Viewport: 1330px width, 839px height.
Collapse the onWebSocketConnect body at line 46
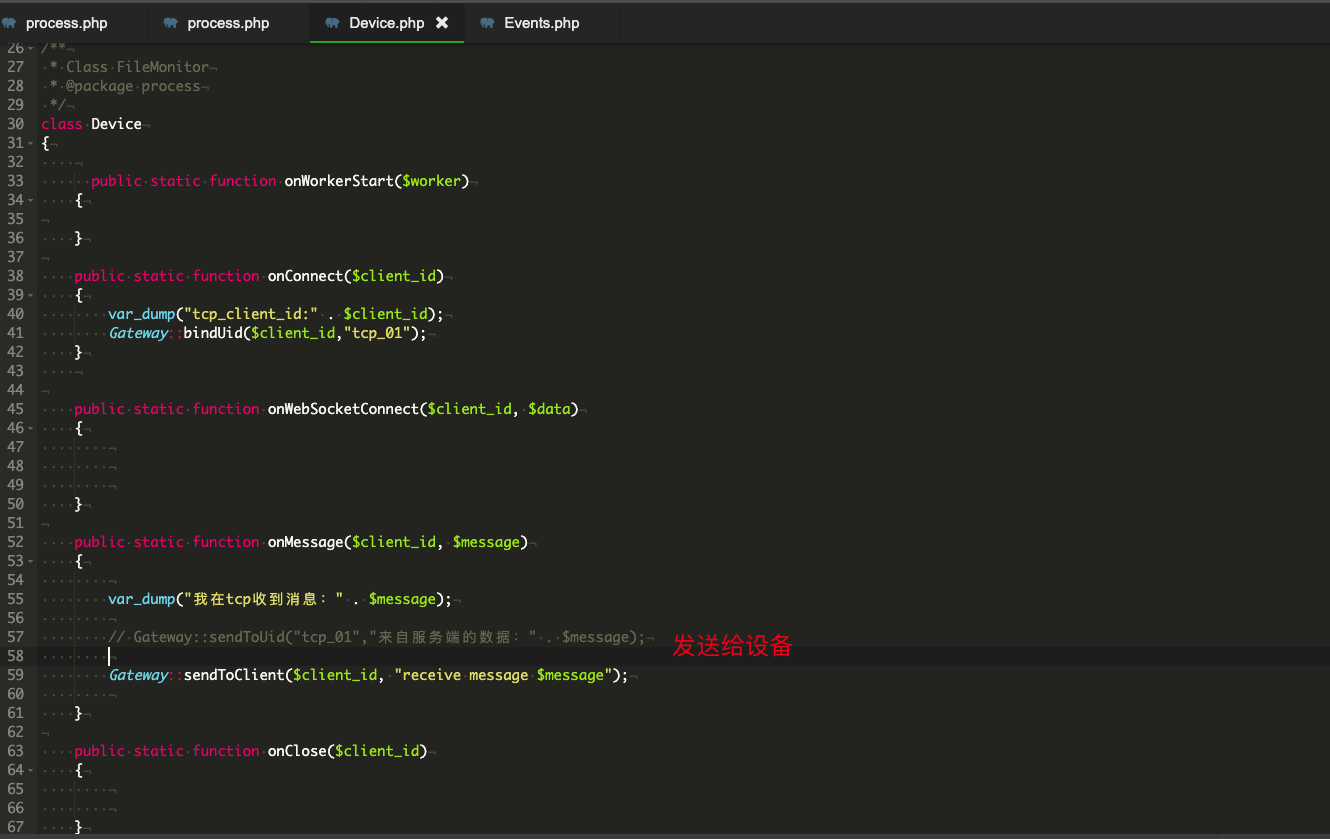pos(32,429)
